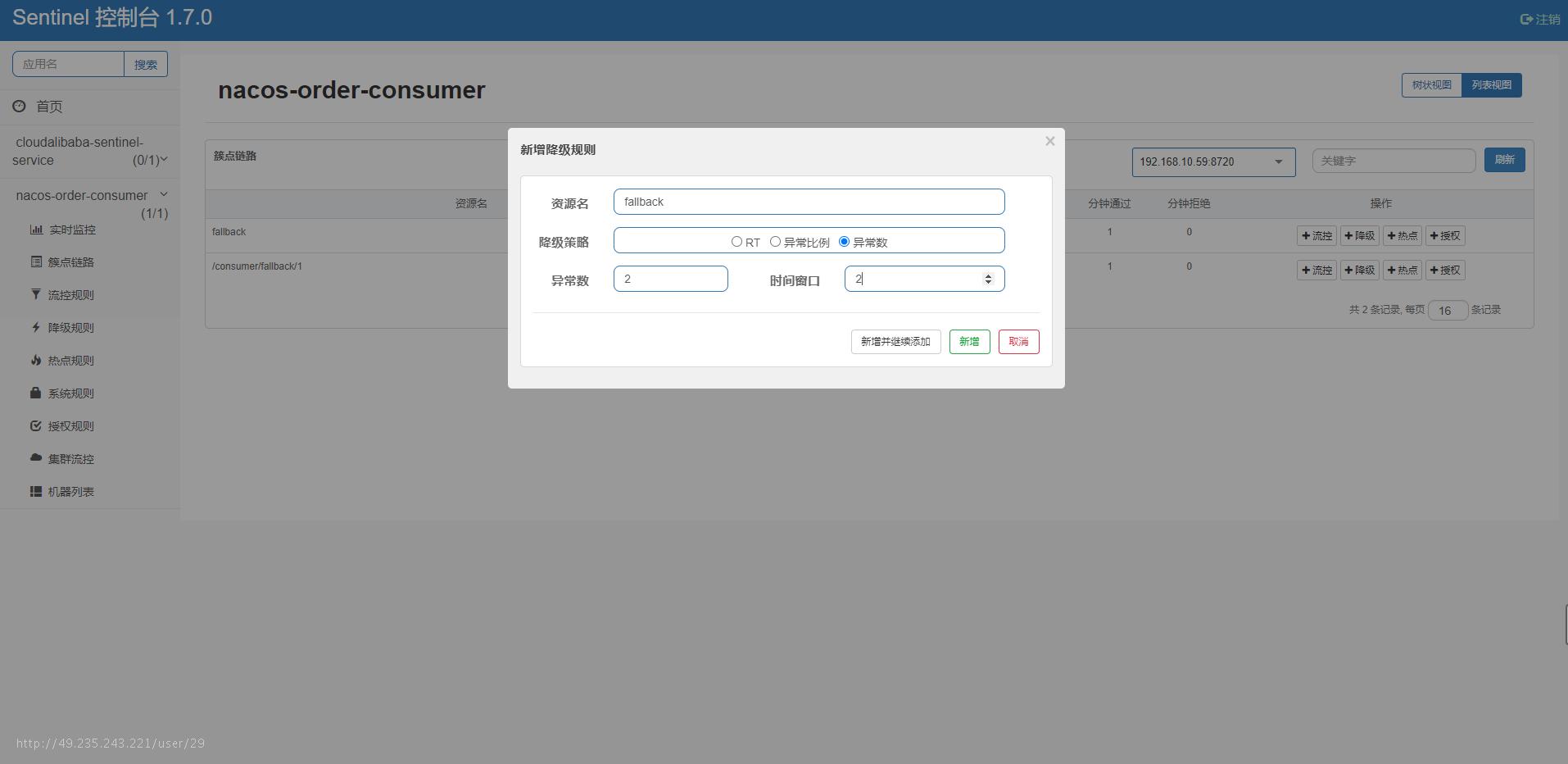Click the list icon for 簇点链路
The width and height of the screenshot is (1568, 764).
point(36,262)
